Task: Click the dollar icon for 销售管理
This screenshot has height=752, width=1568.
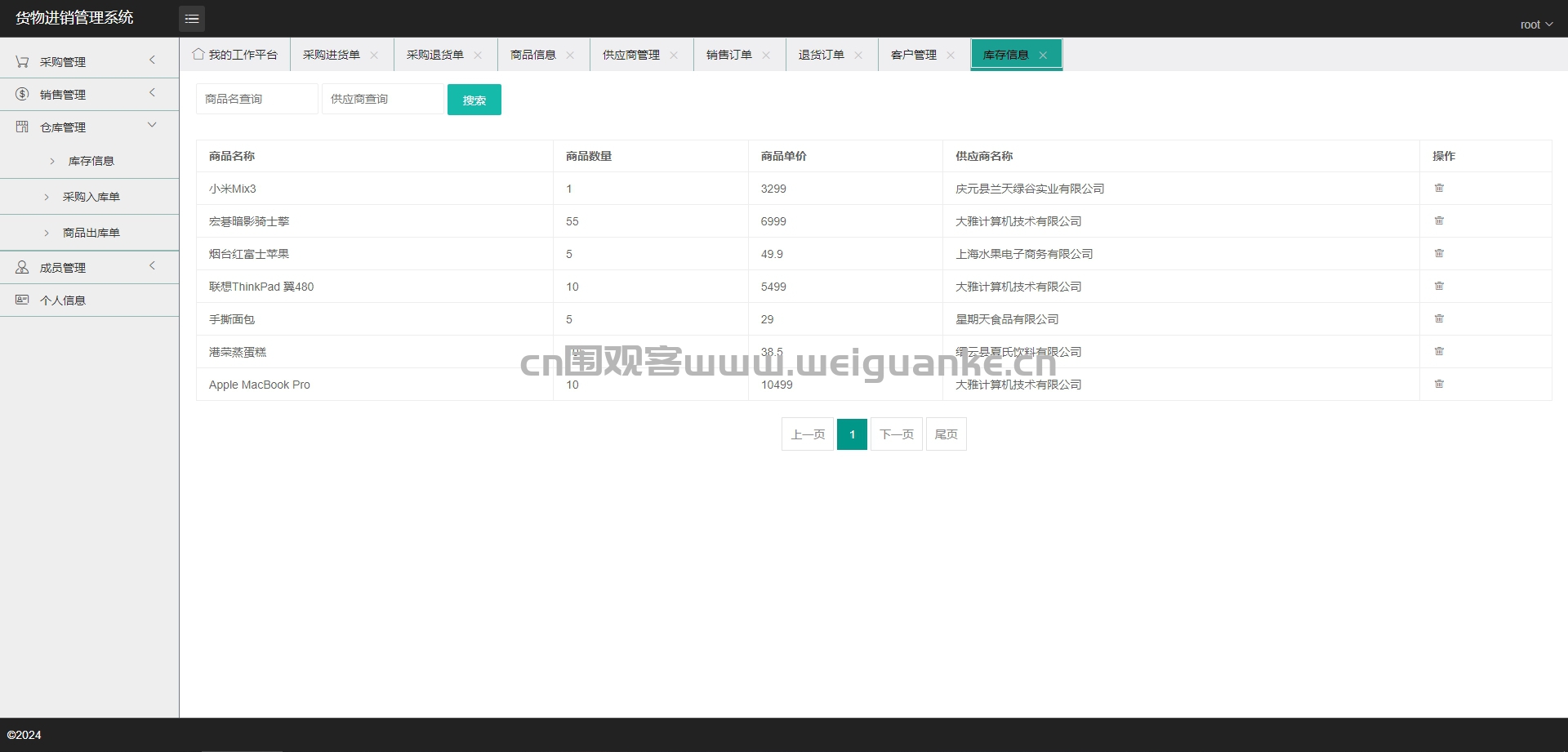Action: (x=22, y=94)
